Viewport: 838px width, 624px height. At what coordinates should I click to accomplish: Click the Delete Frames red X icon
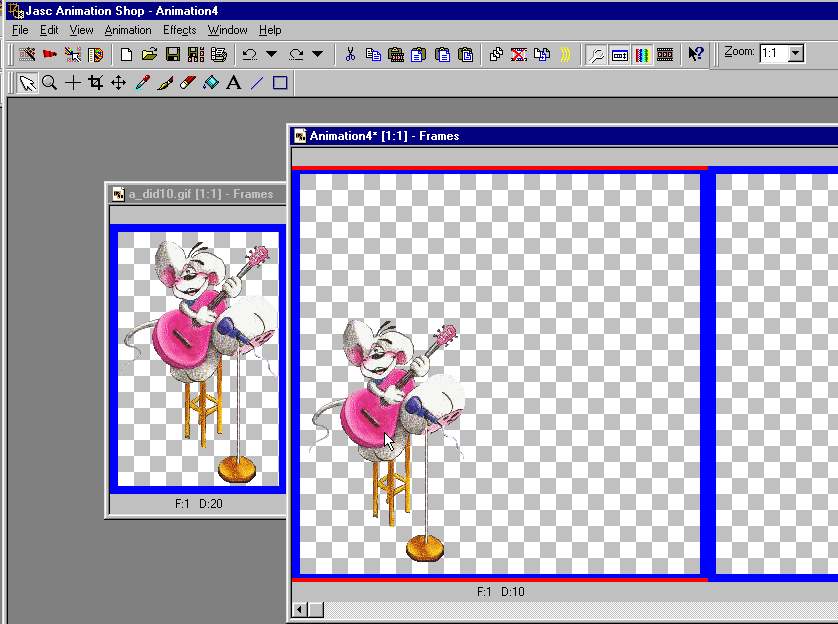(x=518, y=54)
